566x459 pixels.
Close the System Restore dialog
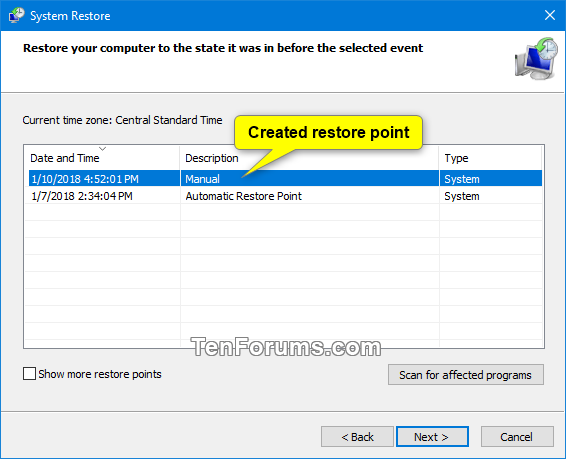(x=550, y=15)
